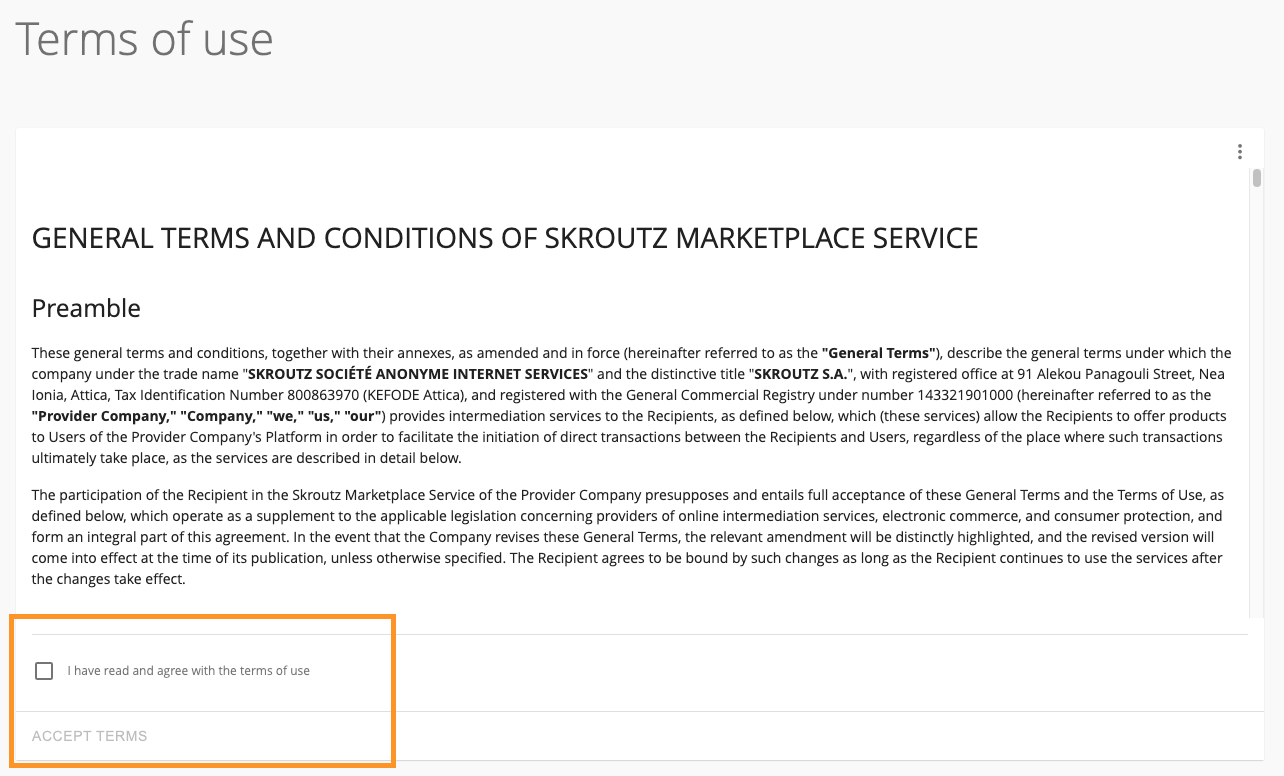Click the "Terms of use" page heading
1284x776 pixels.
tap(144, 39)
